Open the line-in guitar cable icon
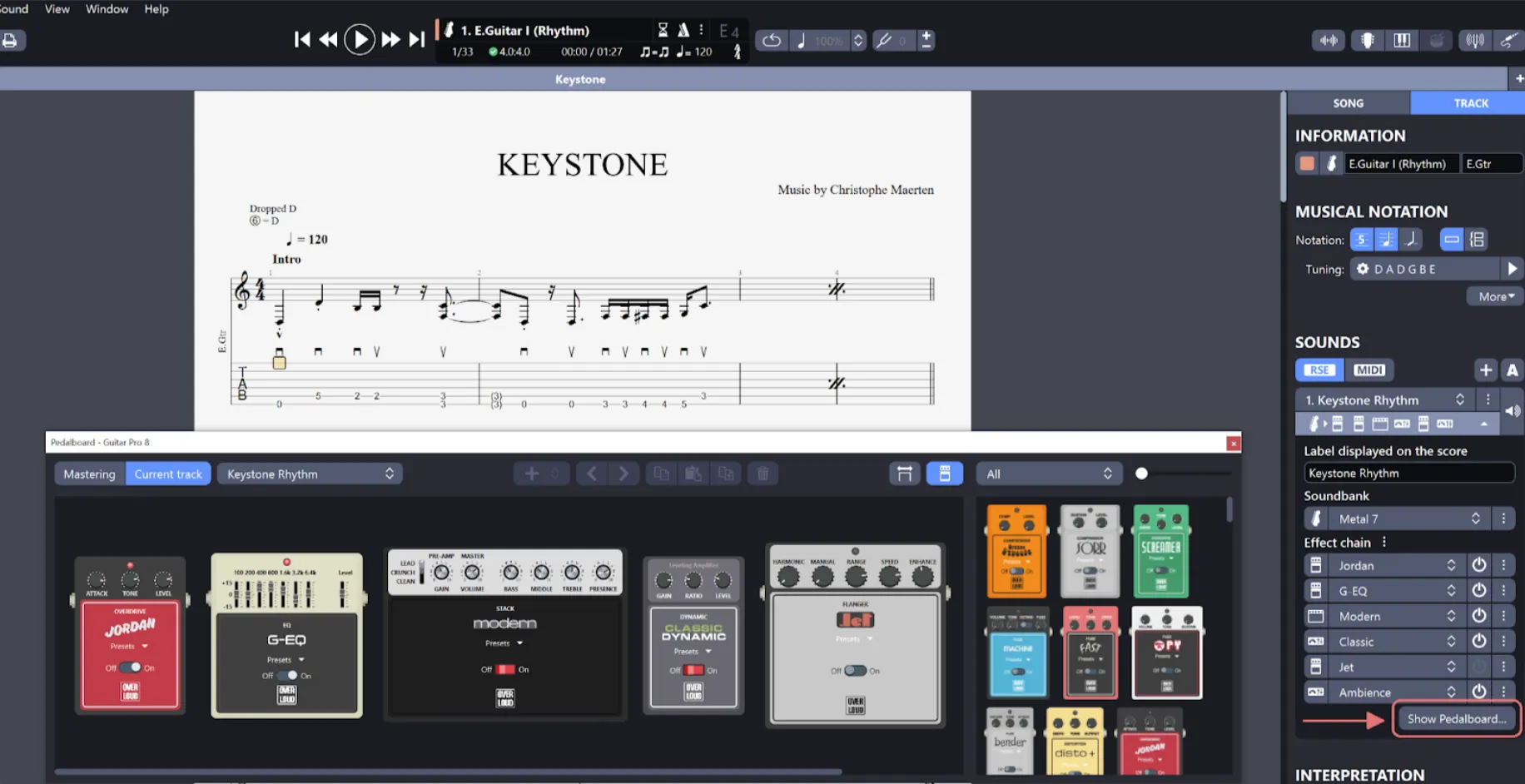Viewport: 1525px width, 784px height. [x=1508, y=40]
